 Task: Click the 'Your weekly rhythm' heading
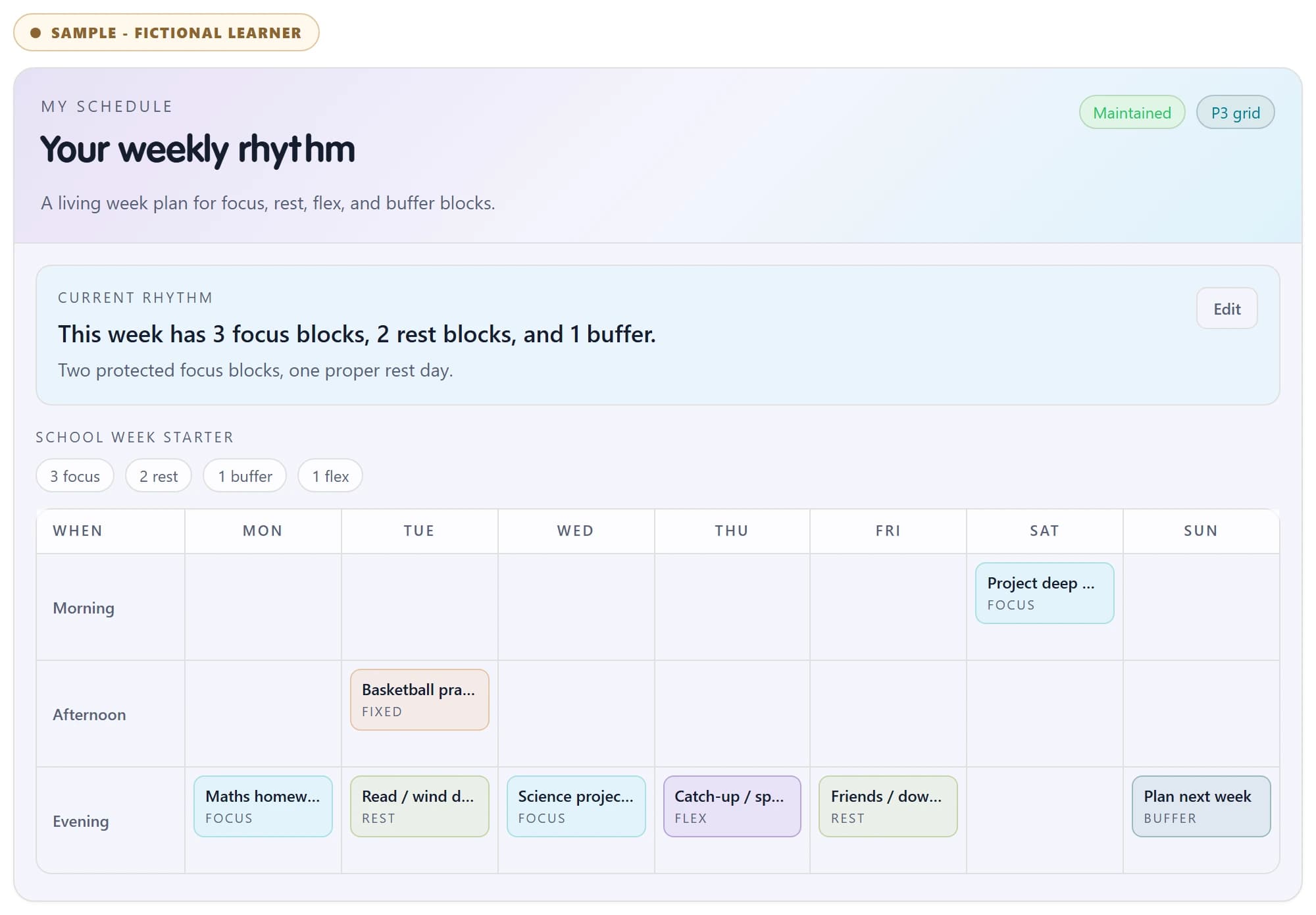point(197,149)
